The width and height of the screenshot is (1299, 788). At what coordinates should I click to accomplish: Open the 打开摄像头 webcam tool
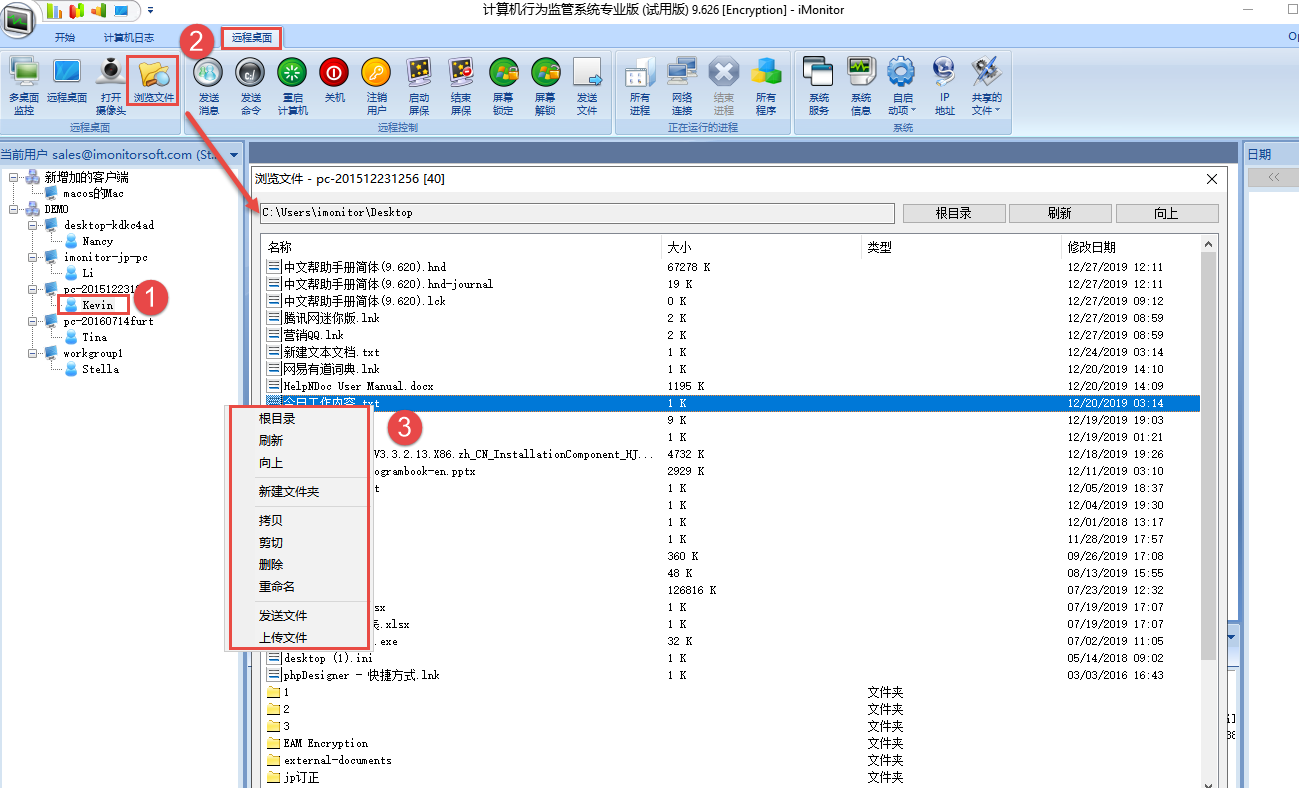(111, 84)
